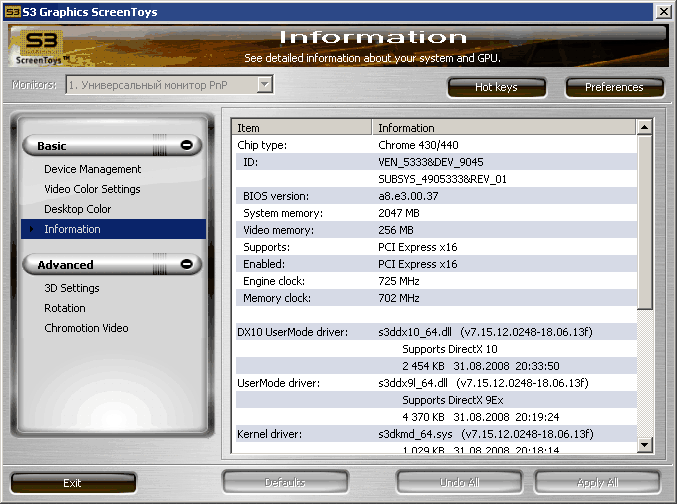The width and height of the screenshot is (677, 504).
Task: Open Device Management page
Action: 92,169
